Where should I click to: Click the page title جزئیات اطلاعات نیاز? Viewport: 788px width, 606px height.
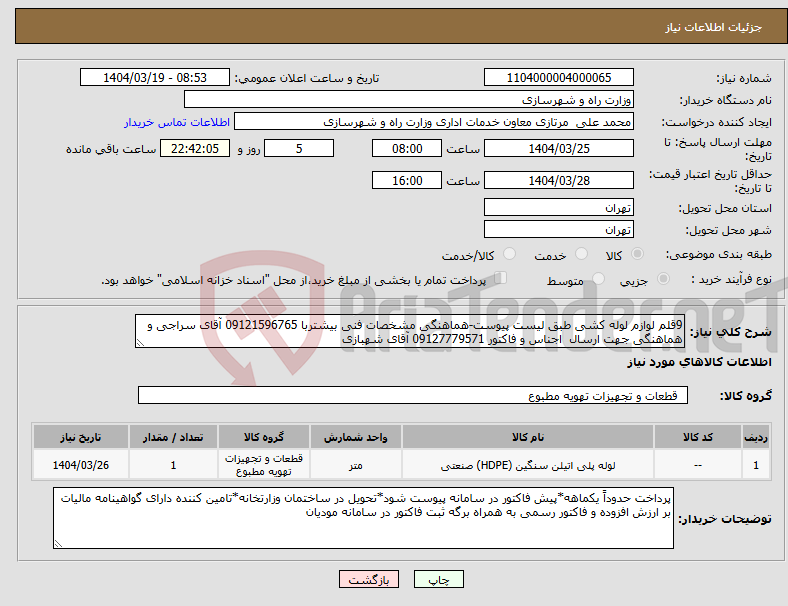point(714,27)
